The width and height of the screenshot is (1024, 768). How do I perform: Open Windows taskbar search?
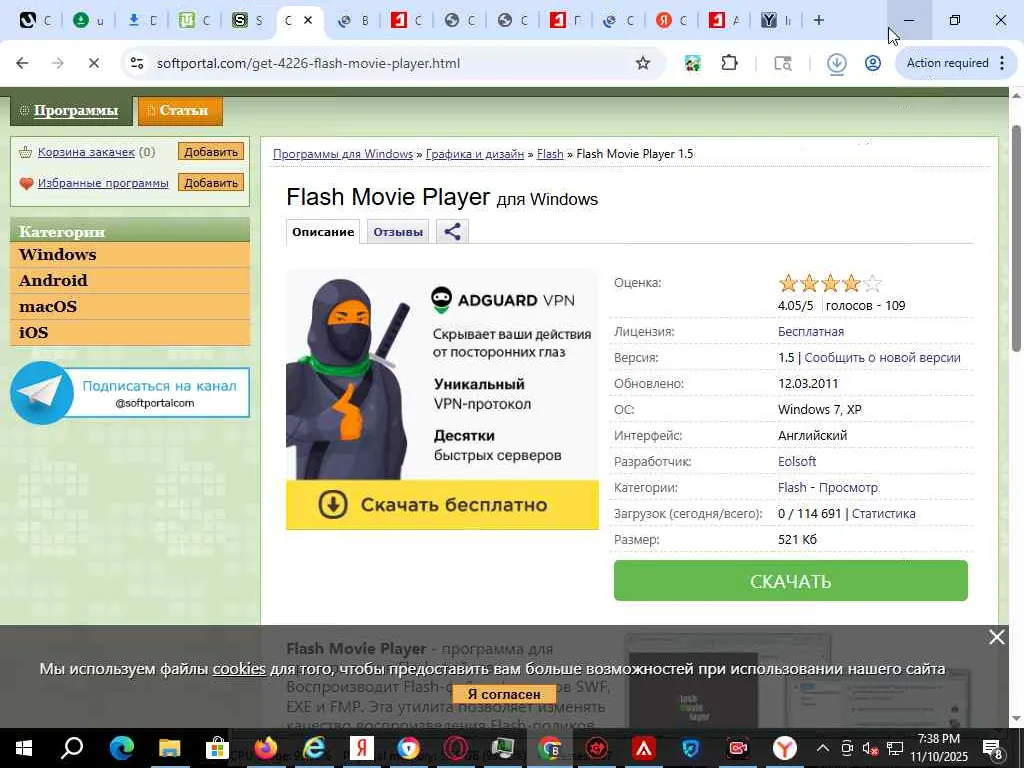pyautogui.click(x=71, y=748)
